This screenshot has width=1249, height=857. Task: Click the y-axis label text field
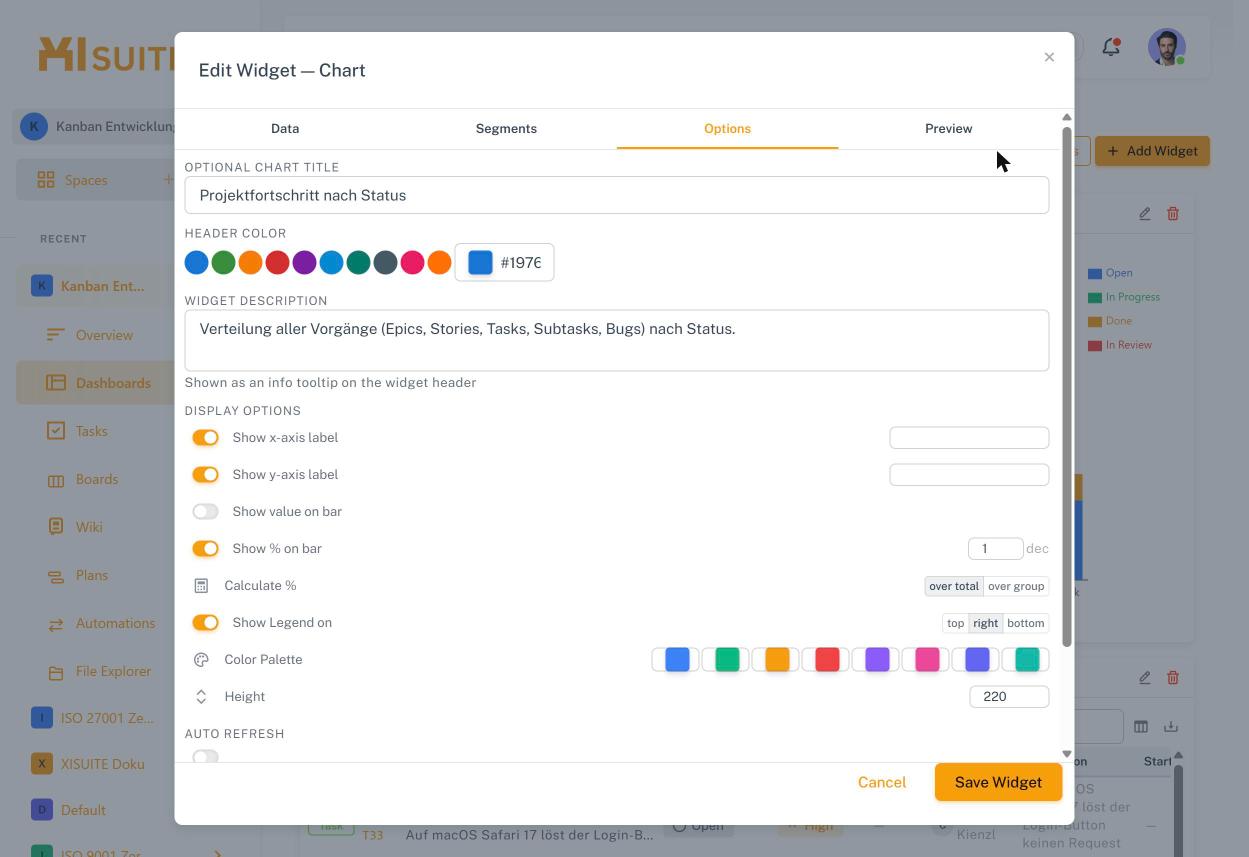click(x=969, y=474)
